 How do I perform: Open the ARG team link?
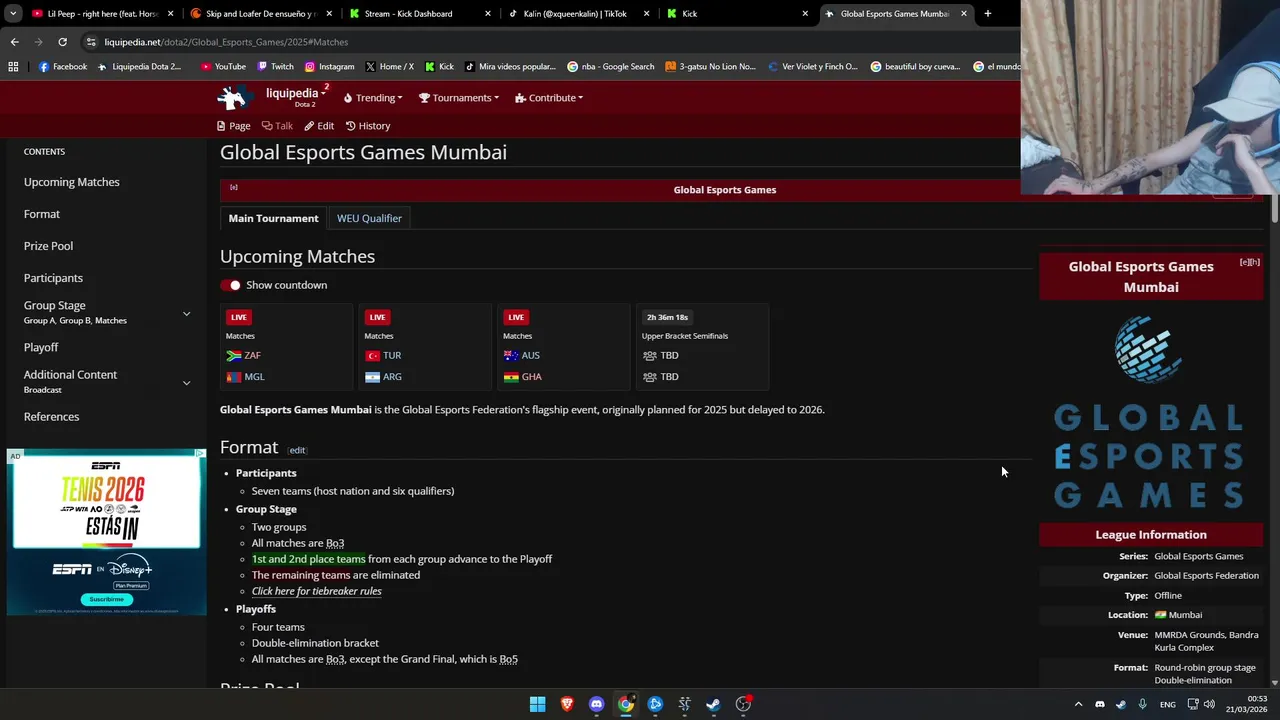click(392, 377)
